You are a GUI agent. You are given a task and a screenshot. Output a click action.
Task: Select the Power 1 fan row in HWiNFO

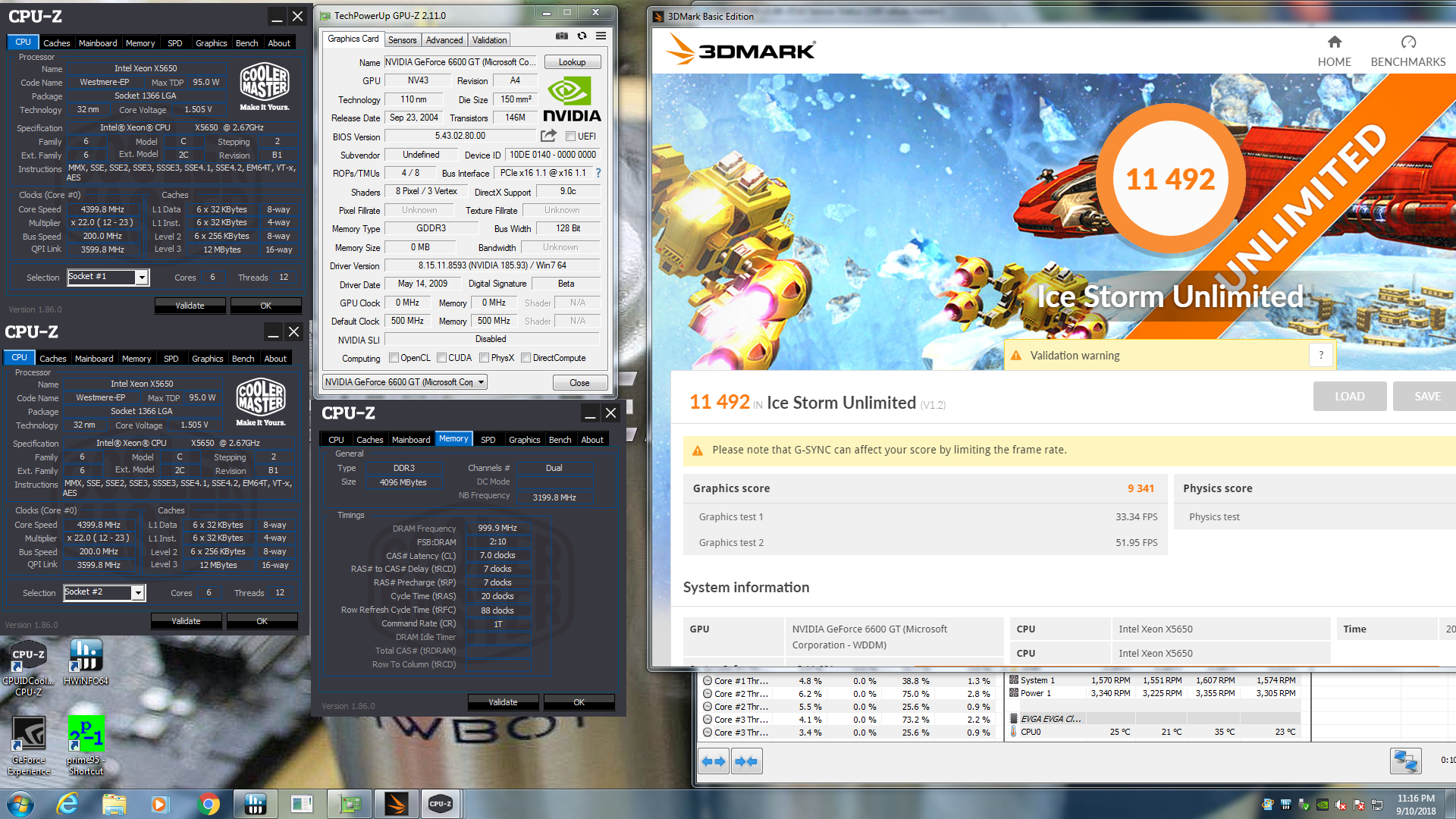pyautogui.click(x=1154, y=694)
